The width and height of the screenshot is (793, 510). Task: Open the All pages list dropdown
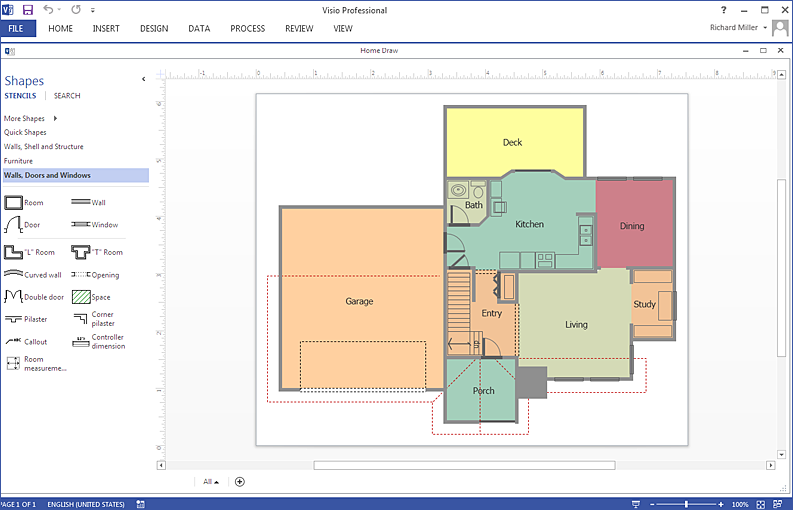211,482
